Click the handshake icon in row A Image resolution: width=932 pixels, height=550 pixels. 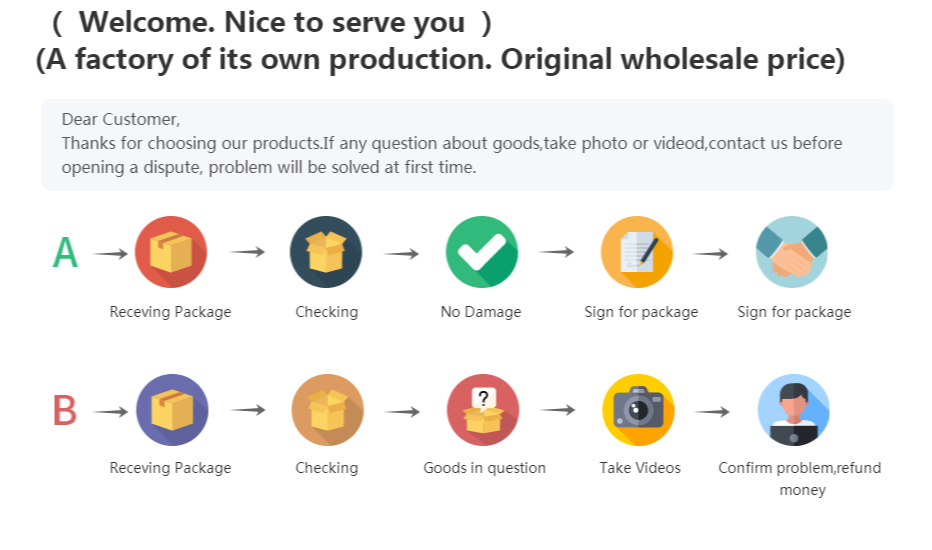coord(792,252)
